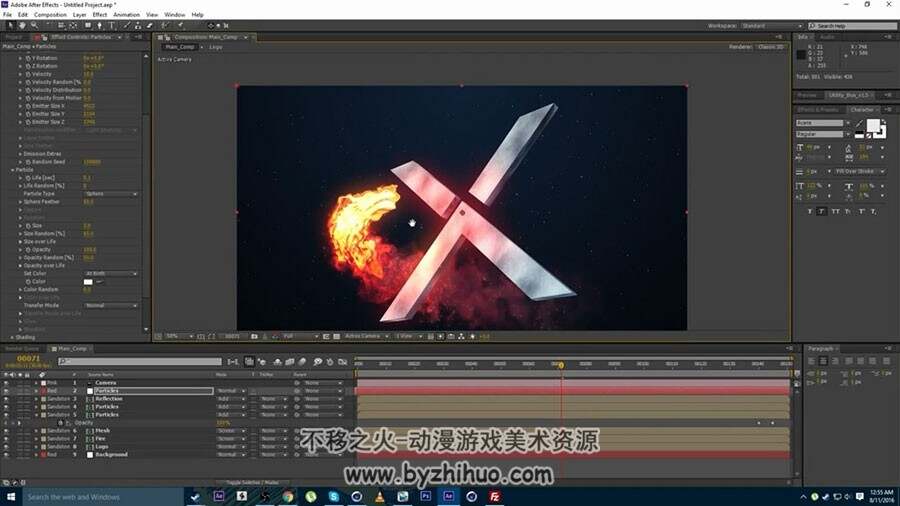This screenshot has width=900, height=506.
Task: Select the Horizontal Type tool
Action: (x=112, y=26)
